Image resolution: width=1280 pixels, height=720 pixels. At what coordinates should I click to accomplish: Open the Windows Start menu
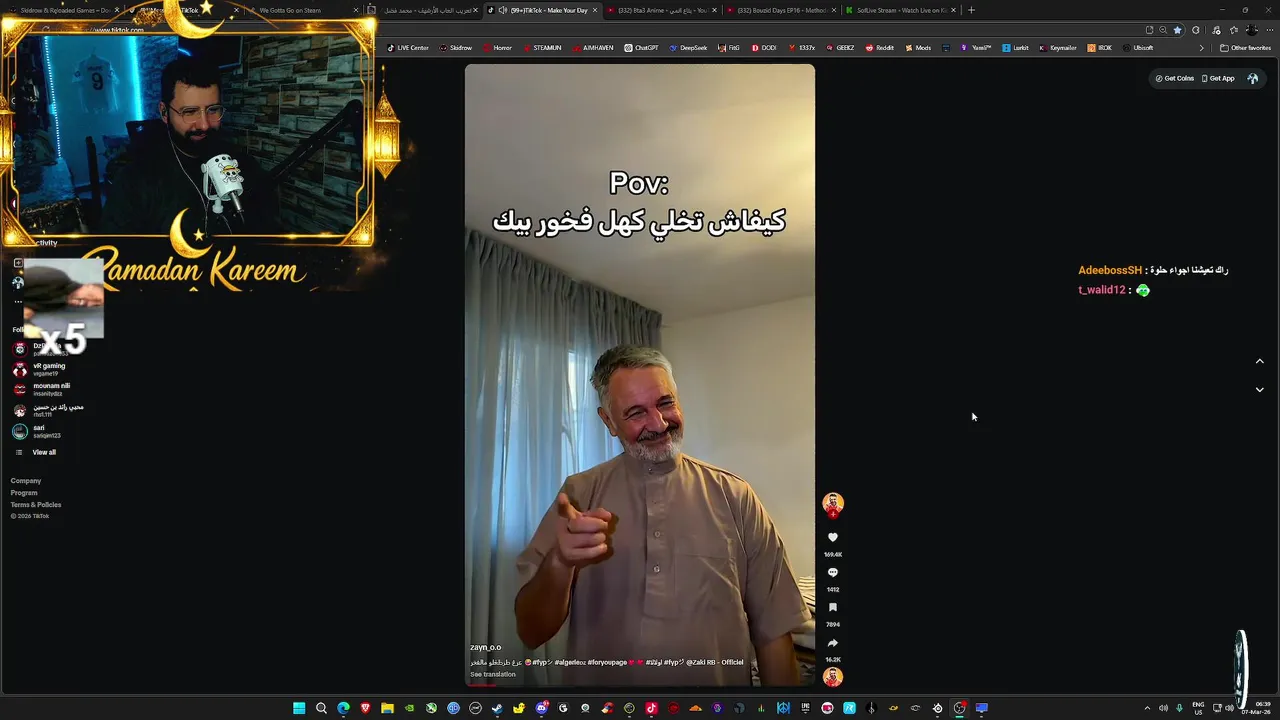tap(299, 708)
